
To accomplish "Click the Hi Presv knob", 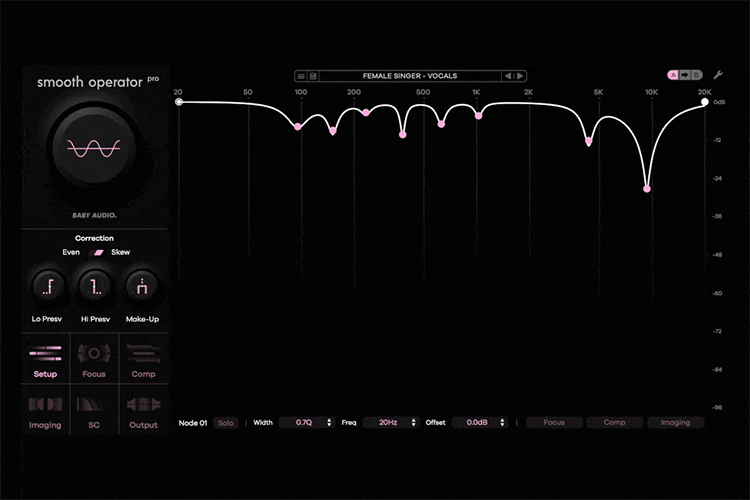I will point(95,287).
